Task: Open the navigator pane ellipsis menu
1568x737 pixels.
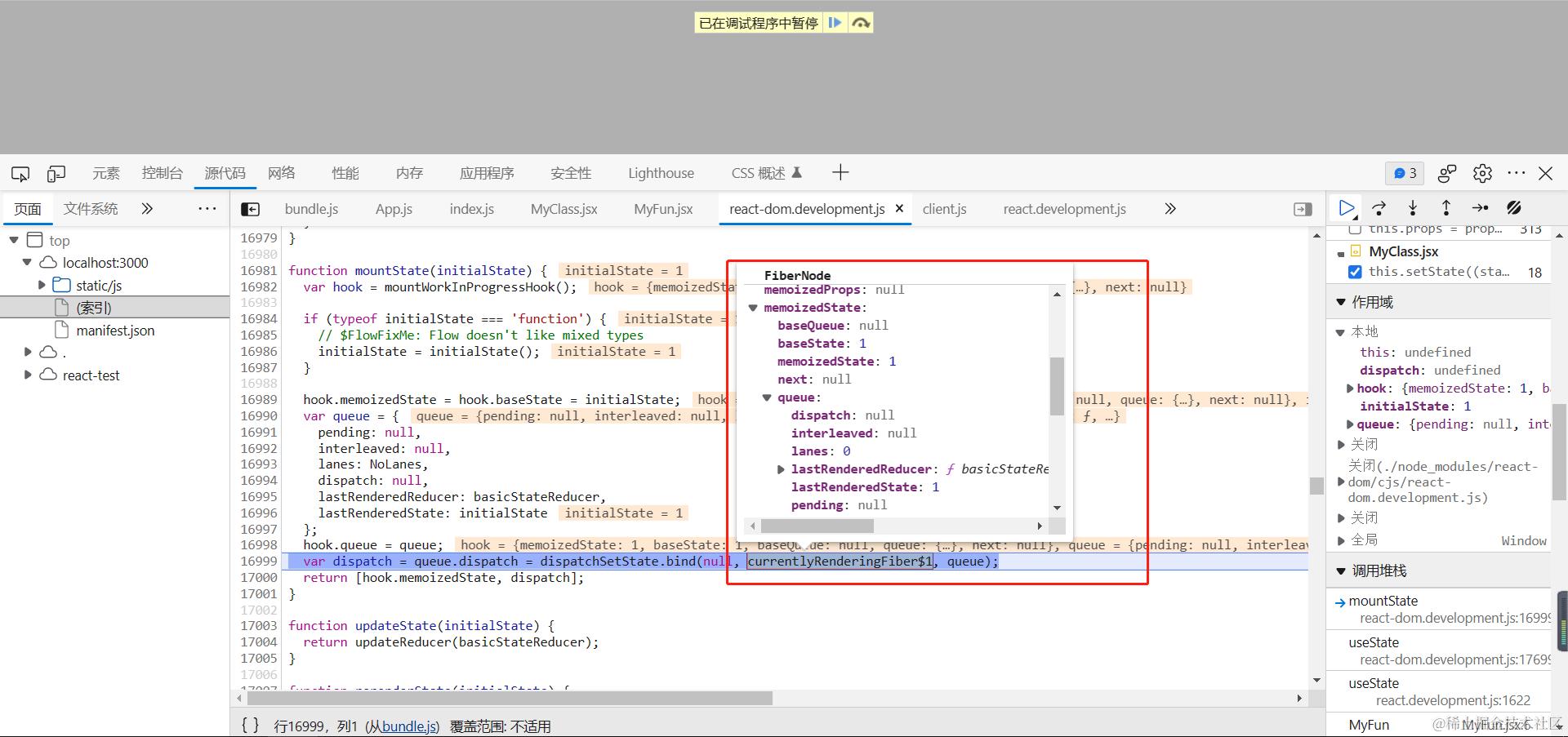Action: click(207, 209)
